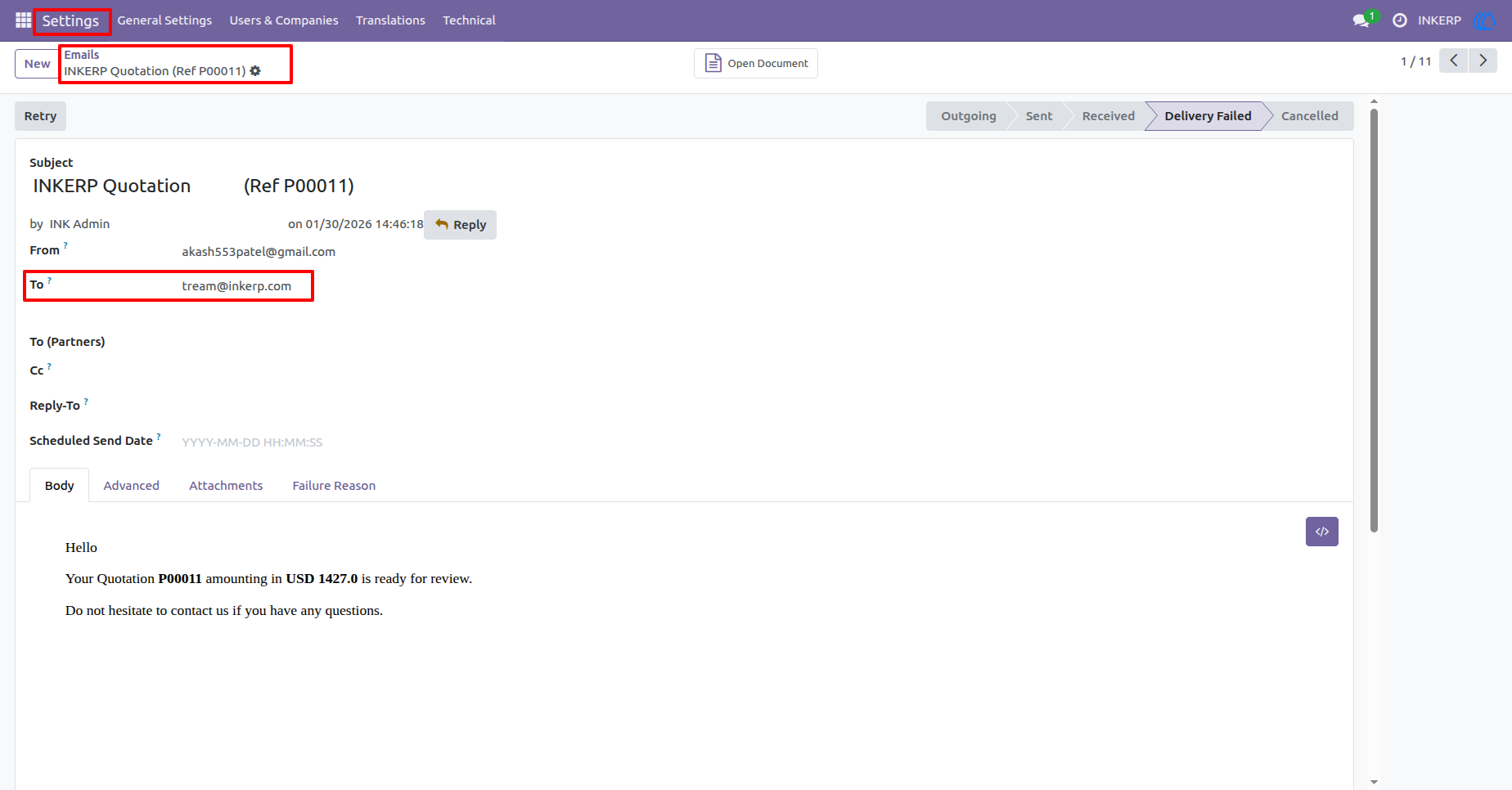Switch to the Body tab
Screen dimensions: 1512x790
coord(60,486)
